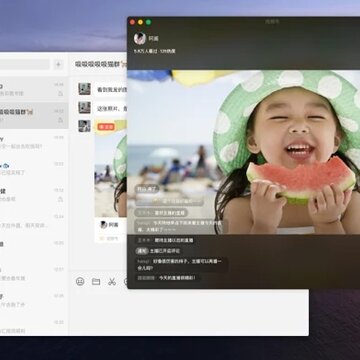The width and height of the screenshot is (360, 360).
Task: Click the plus button beside the search field
Action: [59, 64]
